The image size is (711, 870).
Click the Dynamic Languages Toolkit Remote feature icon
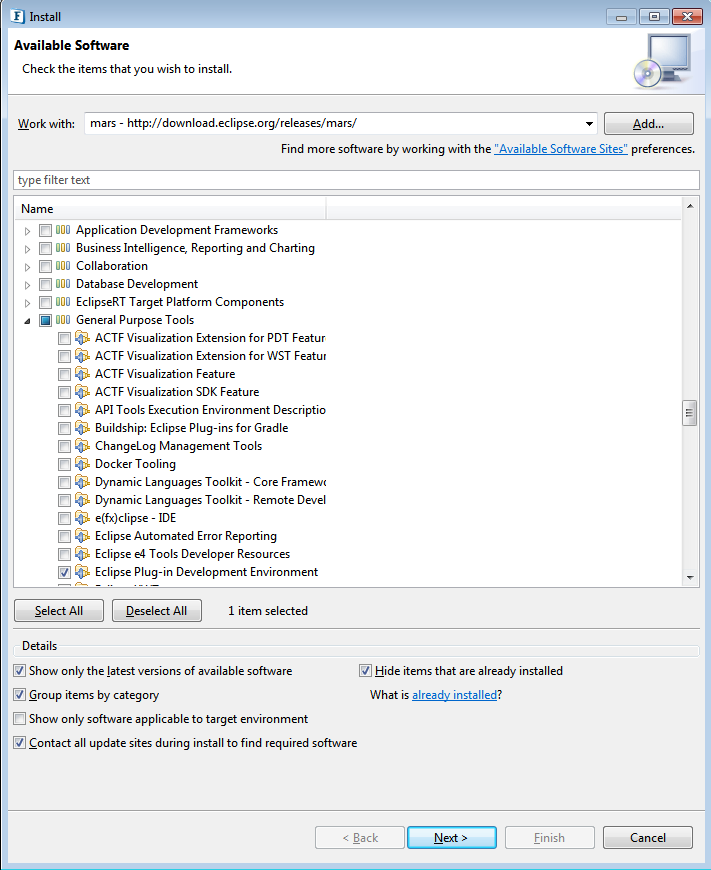pyautogui.click(x=82, y=500)
